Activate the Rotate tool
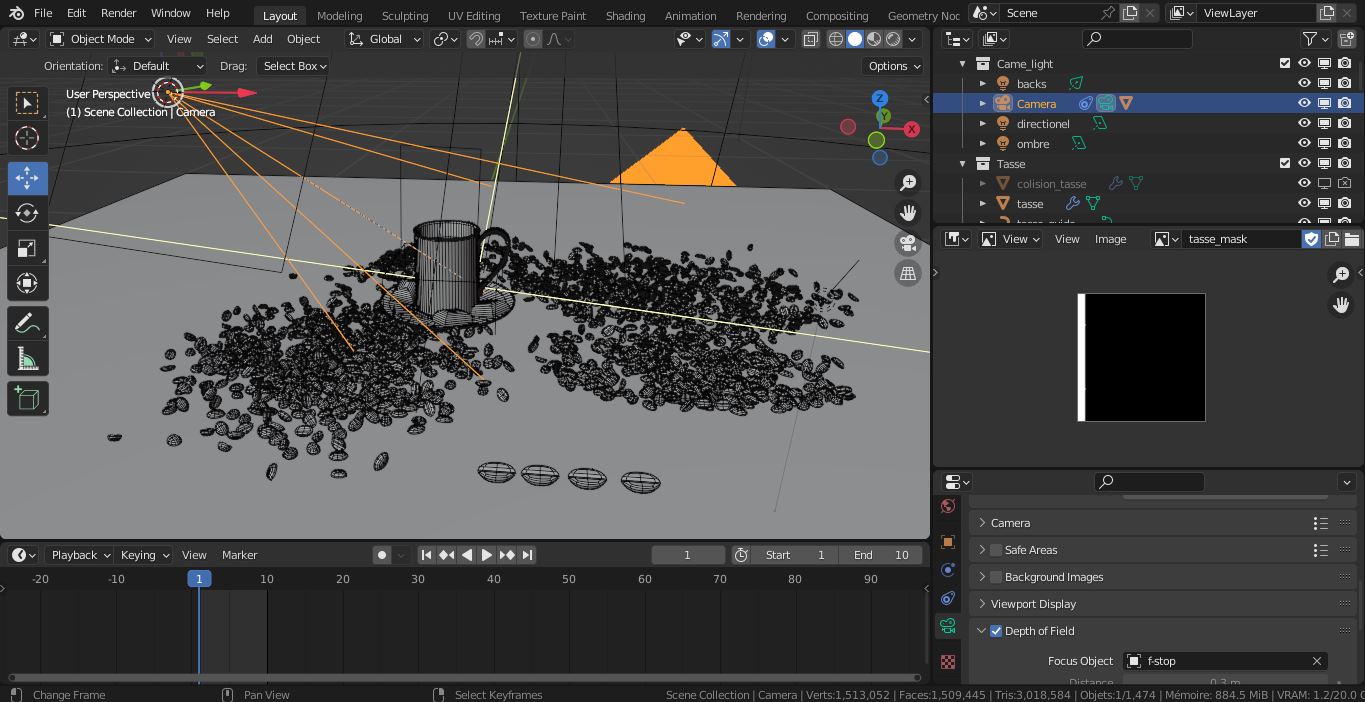Image resolution: width=1365 pixels, height=702 pixels. click(27, 213)
